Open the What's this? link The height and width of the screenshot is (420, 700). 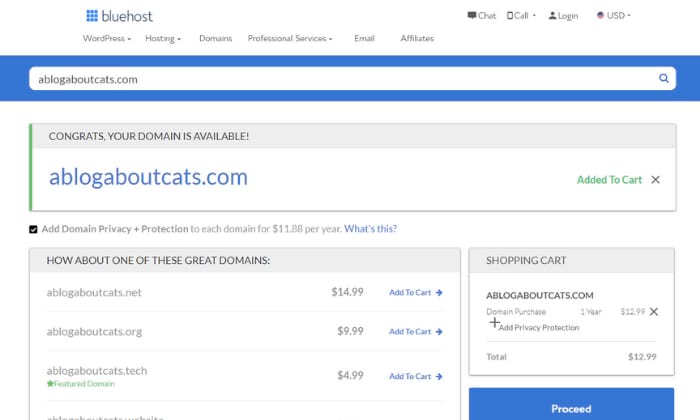tap(371, 229)
